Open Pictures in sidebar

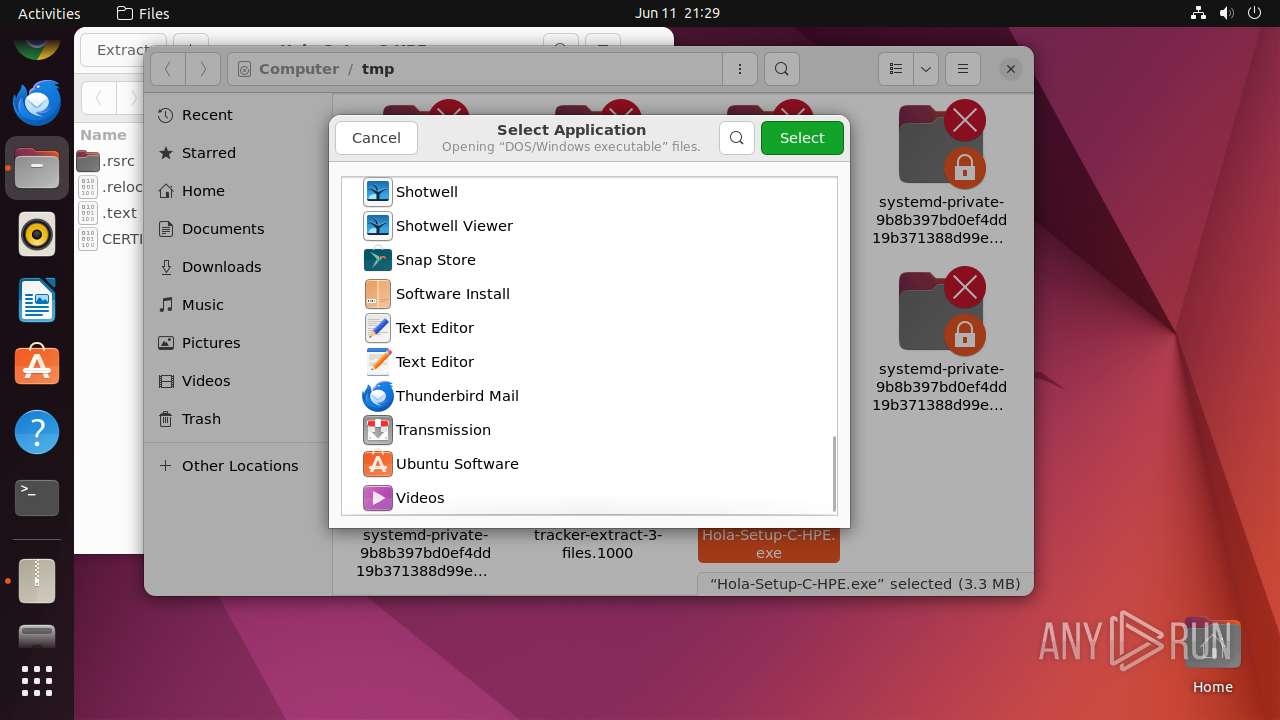[x=238, y=343]
